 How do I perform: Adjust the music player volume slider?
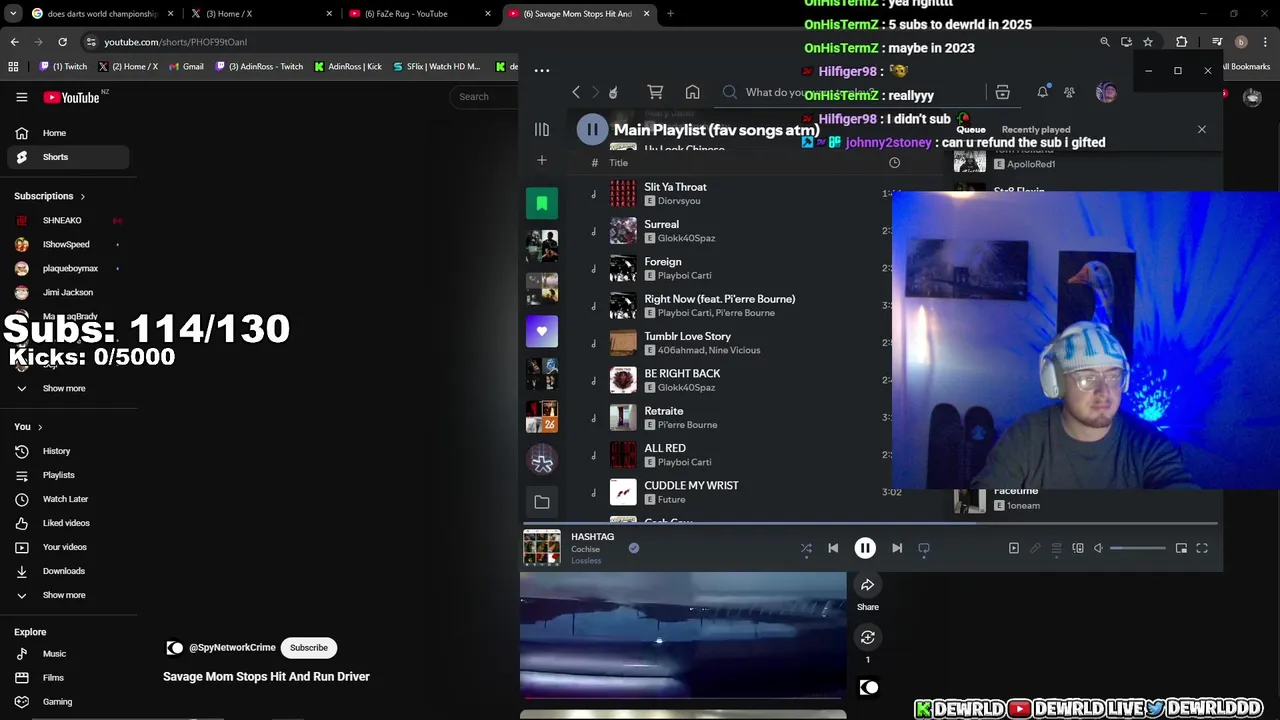click(x=1138, y=548)
